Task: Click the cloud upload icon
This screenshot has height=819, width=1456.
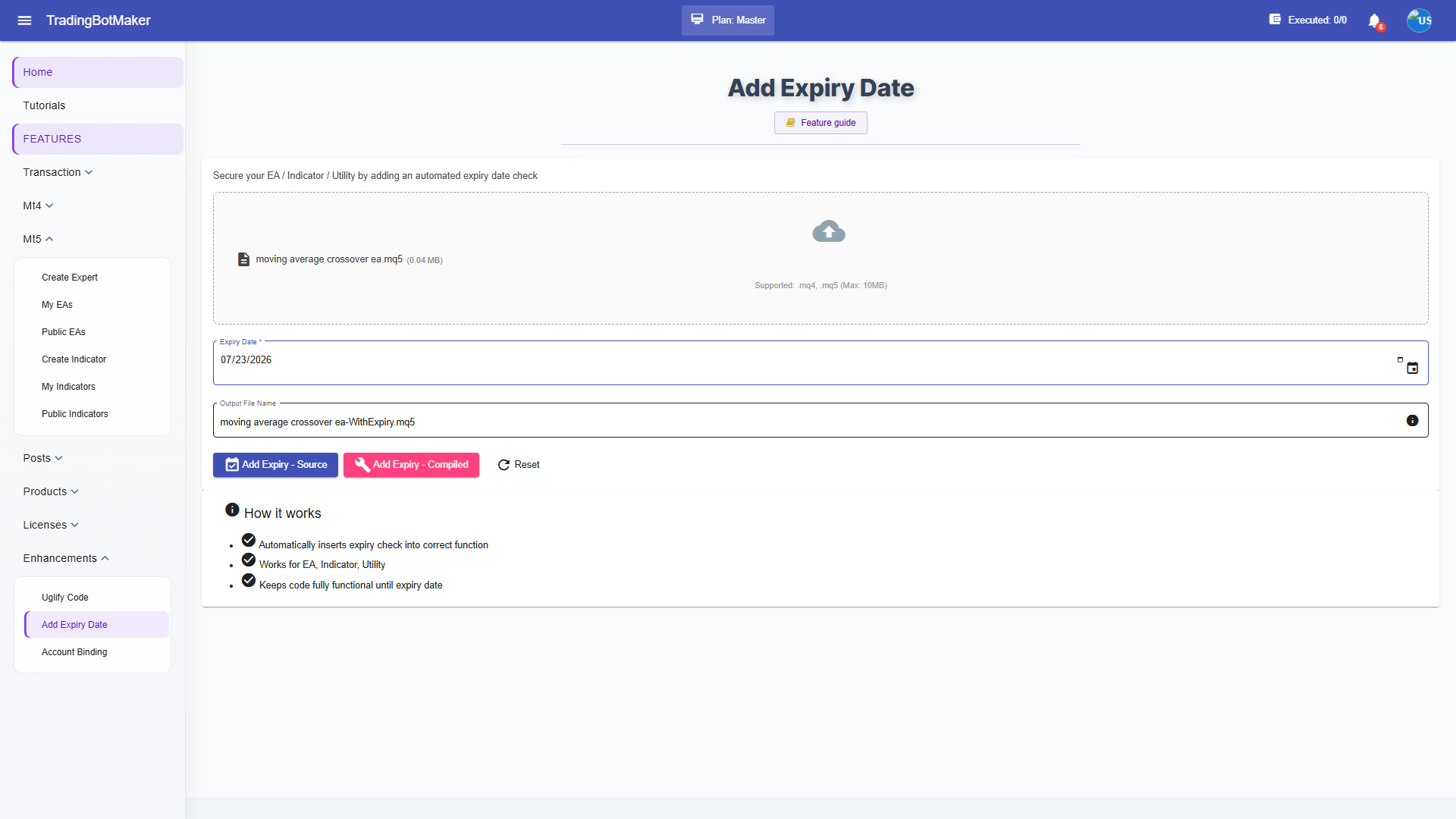Action: coord(828,231)
